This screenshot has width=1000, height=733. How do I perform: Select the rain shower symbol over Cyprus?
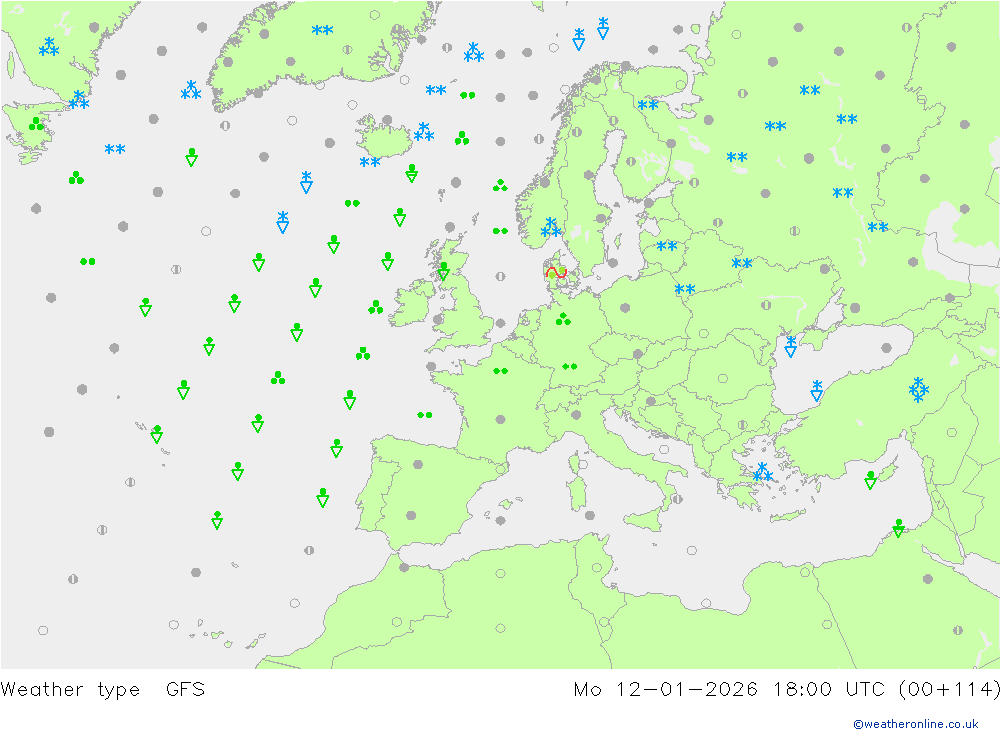871,480
